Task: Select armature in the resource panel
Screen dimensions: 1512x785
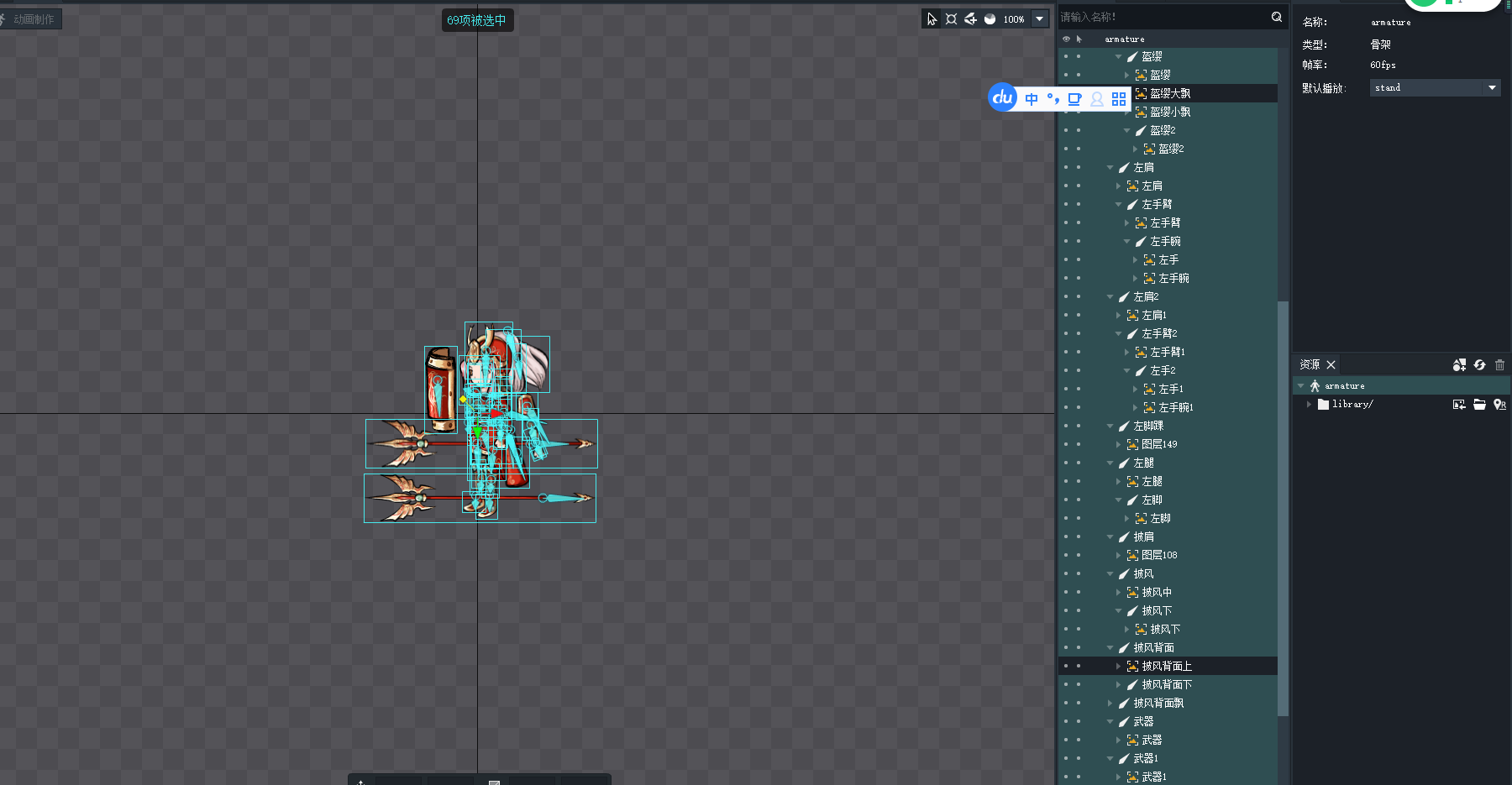Action: [1401, 386]
